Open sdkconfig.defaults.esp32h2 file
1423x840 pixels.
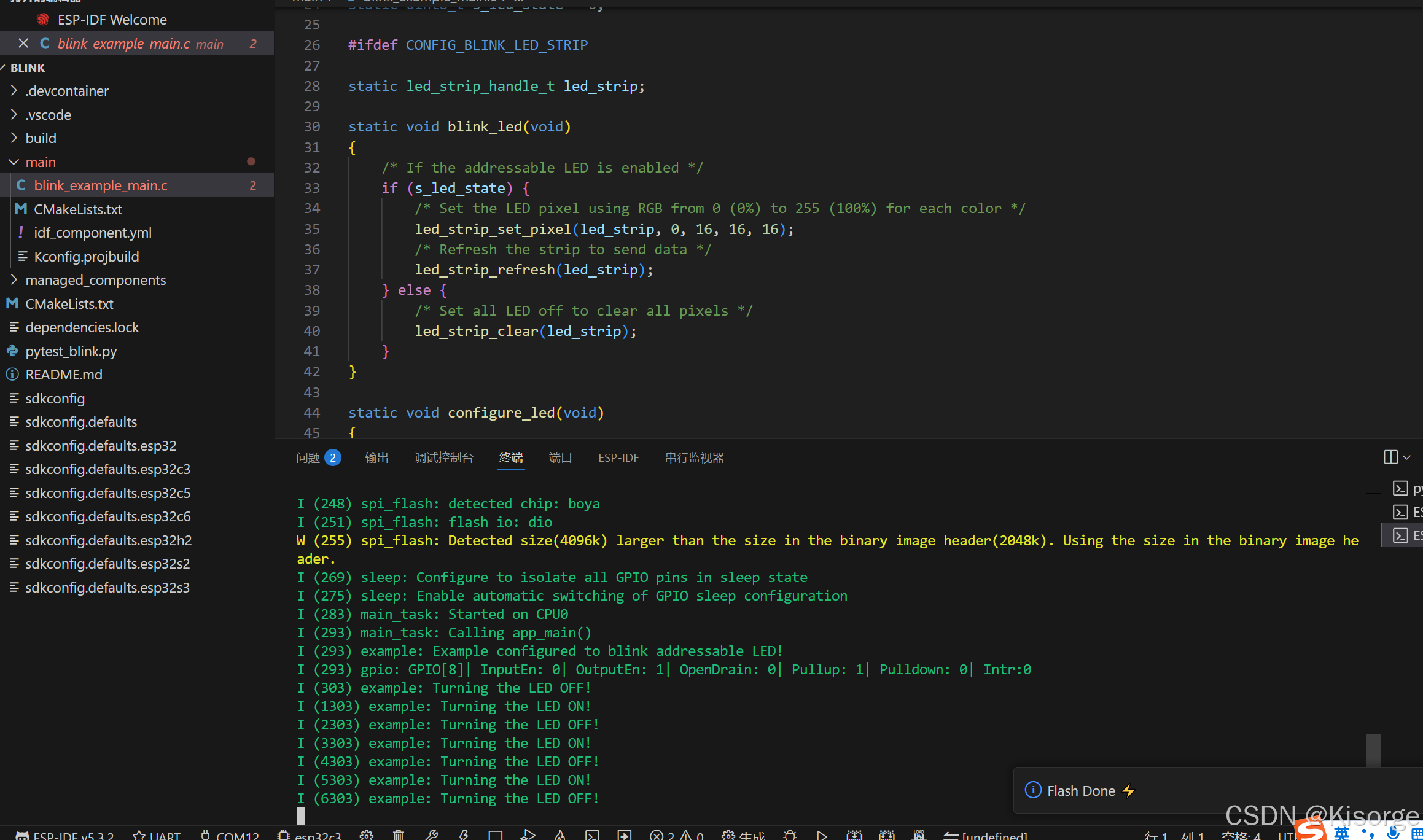(108, 540)
